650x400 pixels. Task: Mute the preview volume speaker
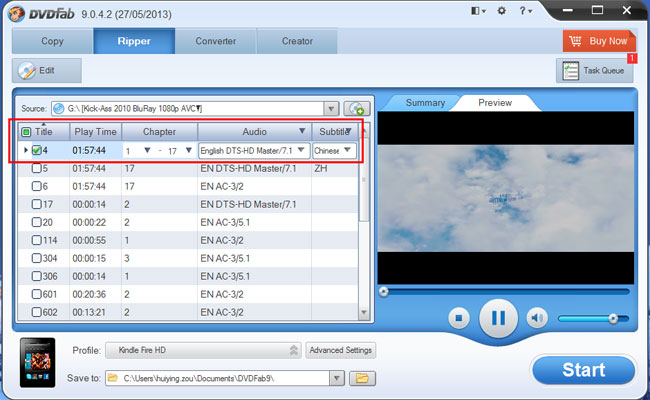click(537, 318)
